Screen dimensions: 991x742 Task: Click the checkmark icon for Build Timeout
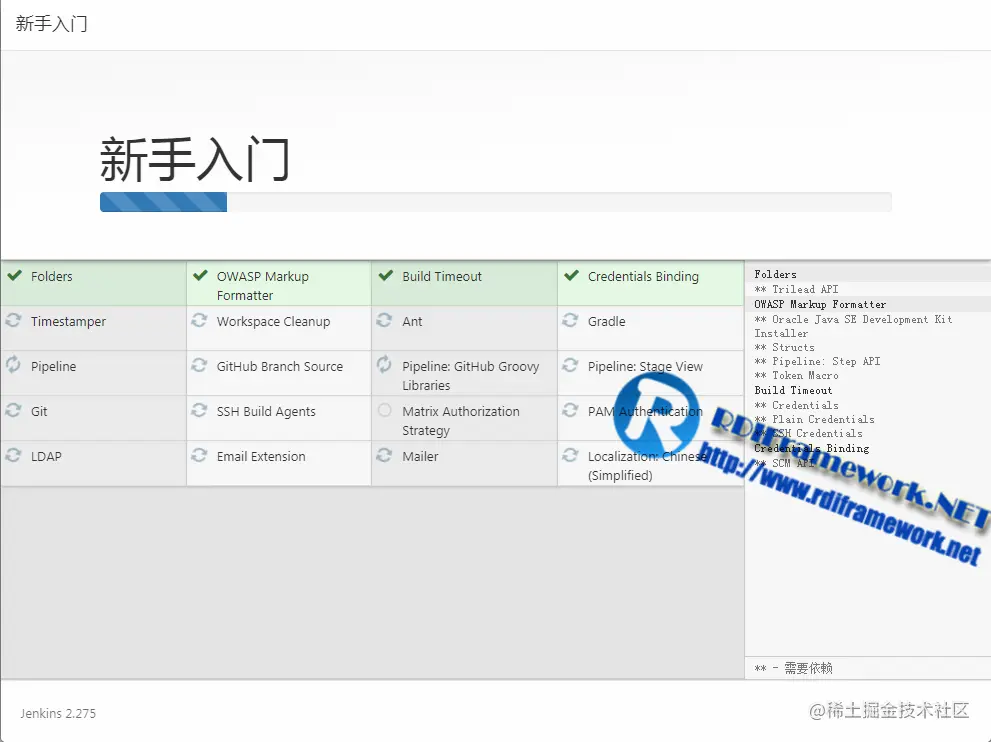click(x=386, y=276)
